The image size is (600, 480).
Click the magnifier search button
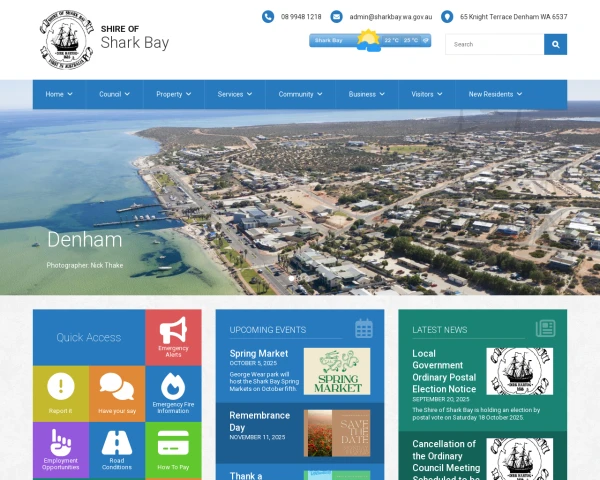point(556,44)
